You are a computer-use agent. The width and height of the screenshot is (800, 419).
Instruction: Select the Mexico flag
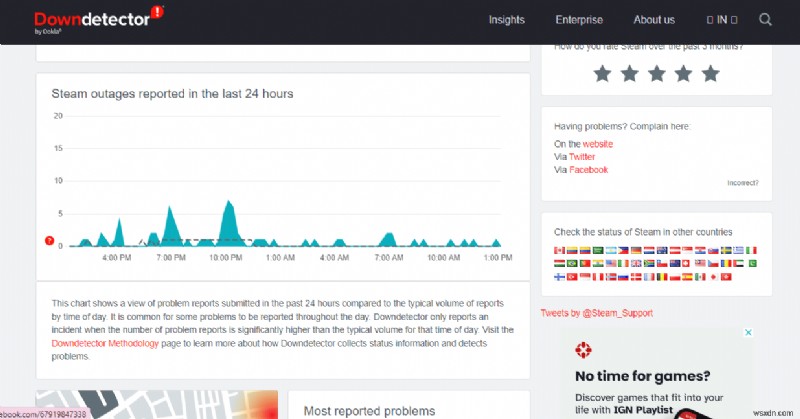[x=700, y=277]
